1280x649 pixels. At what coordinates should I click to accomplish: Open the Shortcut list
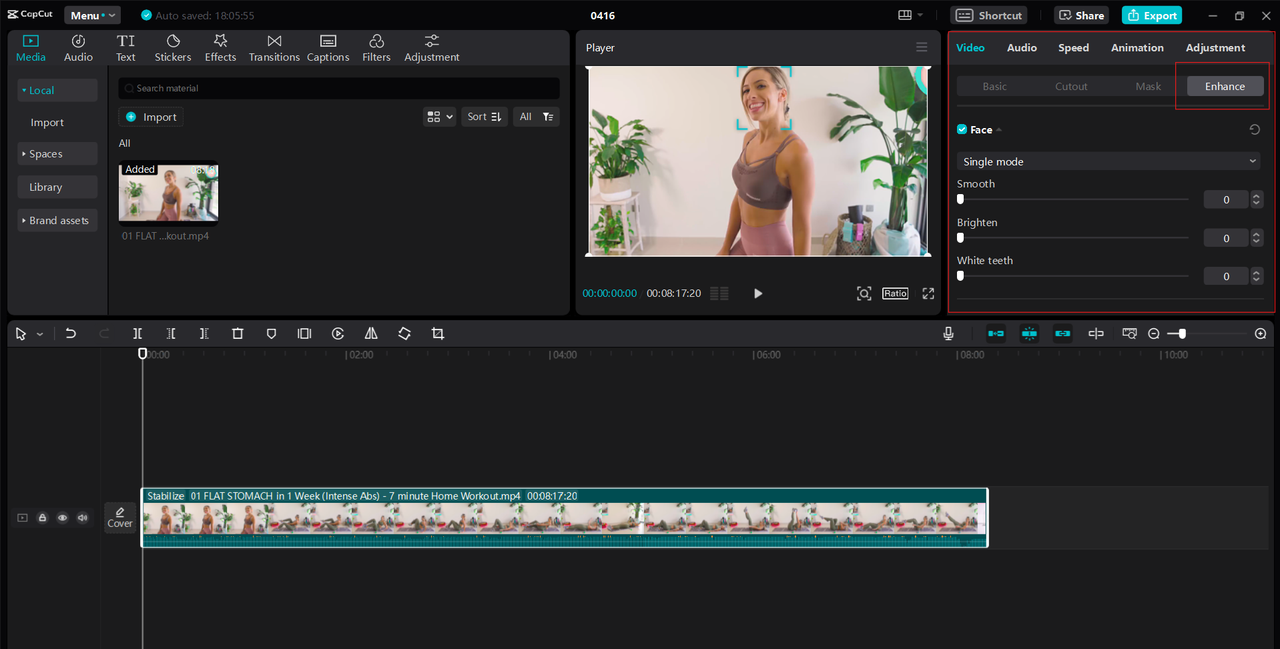[x=990, y=15]
